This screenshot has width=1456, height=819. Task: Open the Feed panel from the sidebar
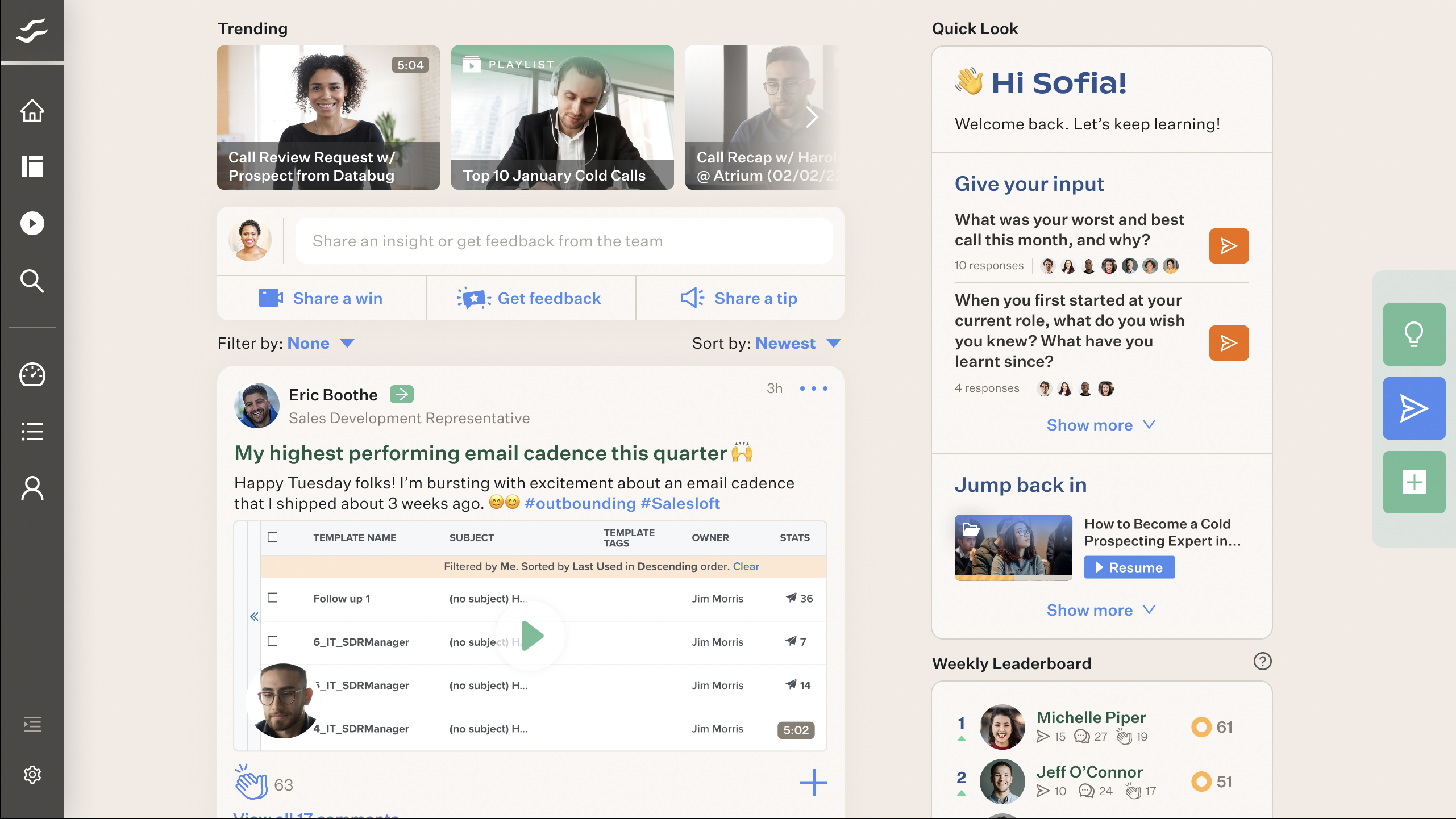32,166
